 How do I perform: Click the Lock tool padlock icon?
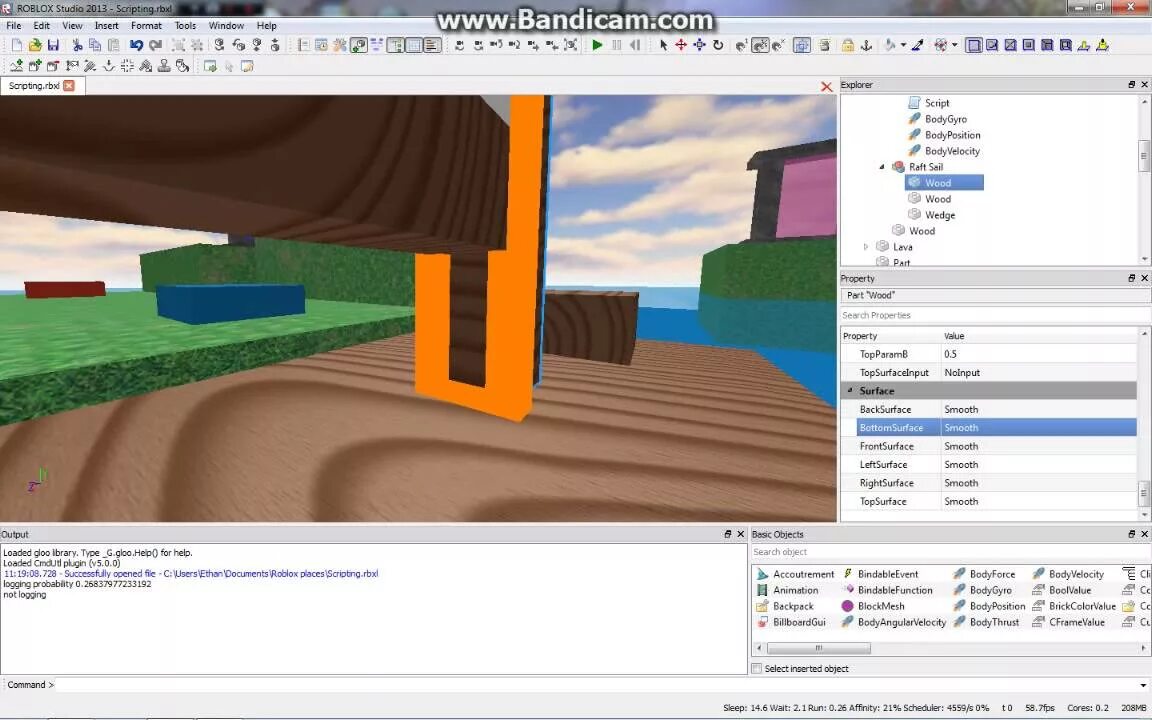click(x=848, y=45)
